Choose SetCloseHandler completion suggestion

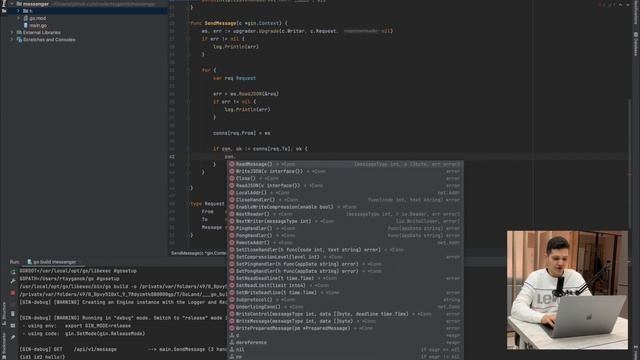tap(345, 250)
